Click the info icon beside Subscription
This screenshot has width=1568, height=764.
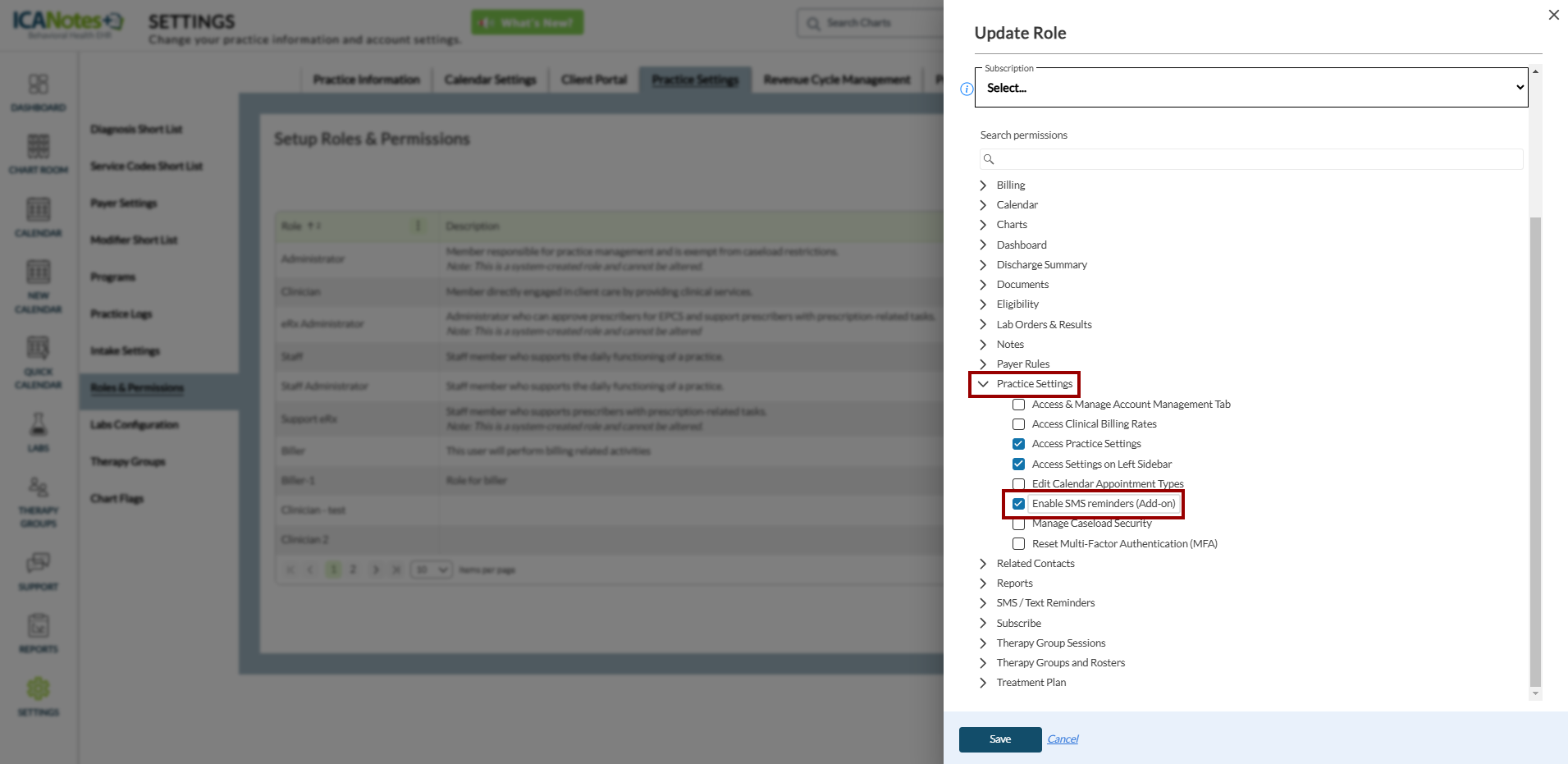(967, 89)
